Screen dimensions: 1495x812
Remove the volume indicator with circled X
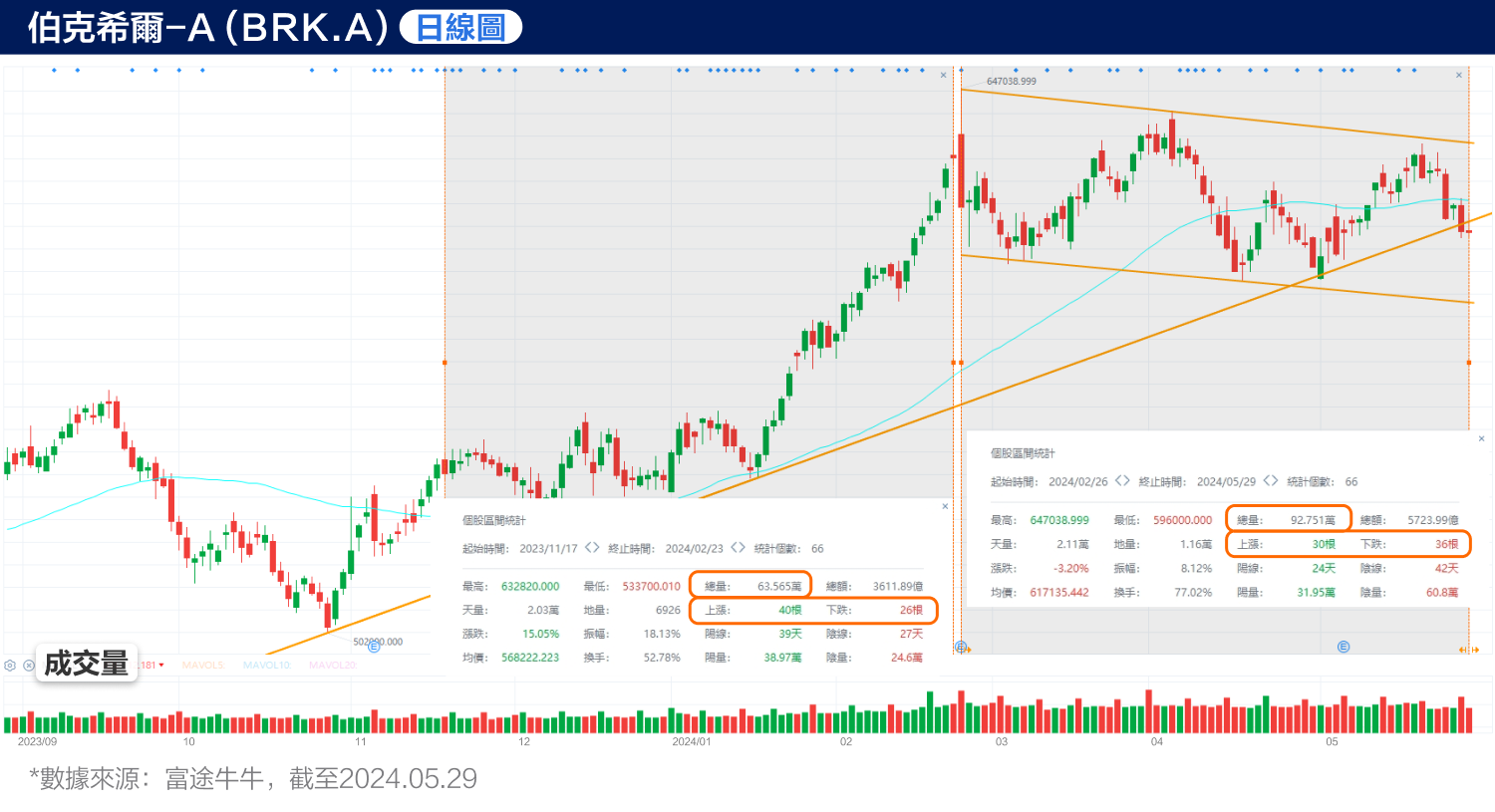(x=29, y=666)
